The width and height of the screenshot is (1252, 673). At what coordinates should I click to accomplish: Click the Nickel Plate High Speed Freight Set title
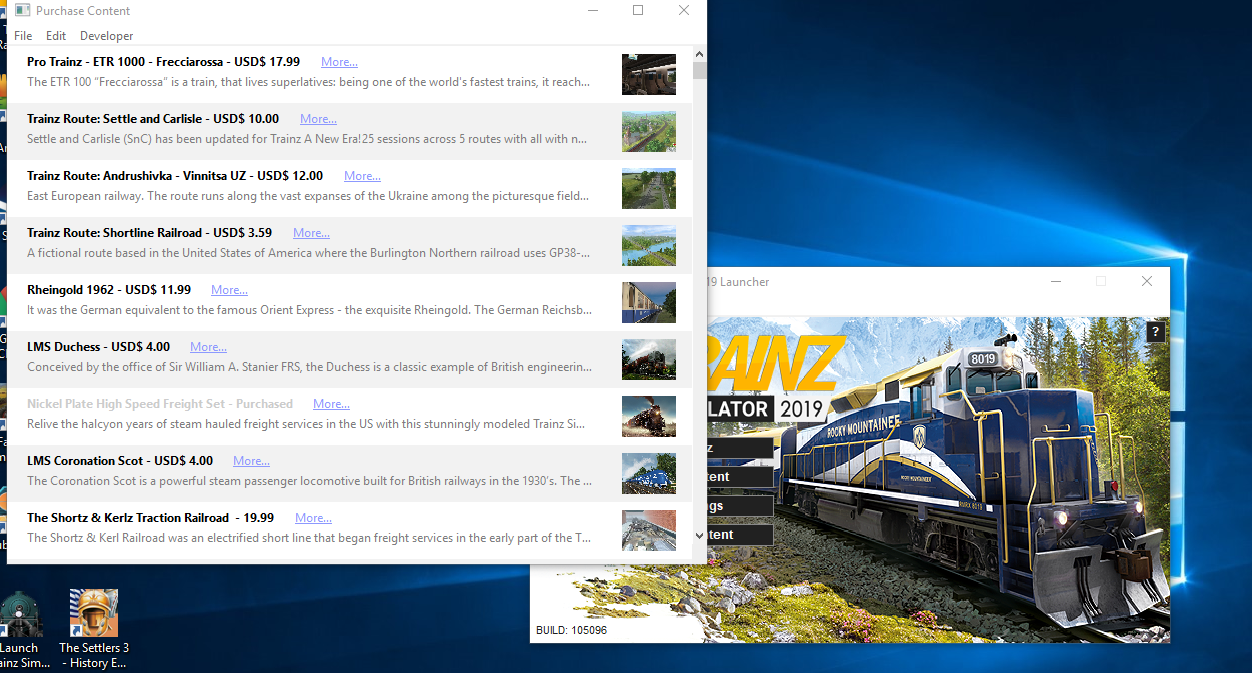pyautogui.click(x=160, y=404)
